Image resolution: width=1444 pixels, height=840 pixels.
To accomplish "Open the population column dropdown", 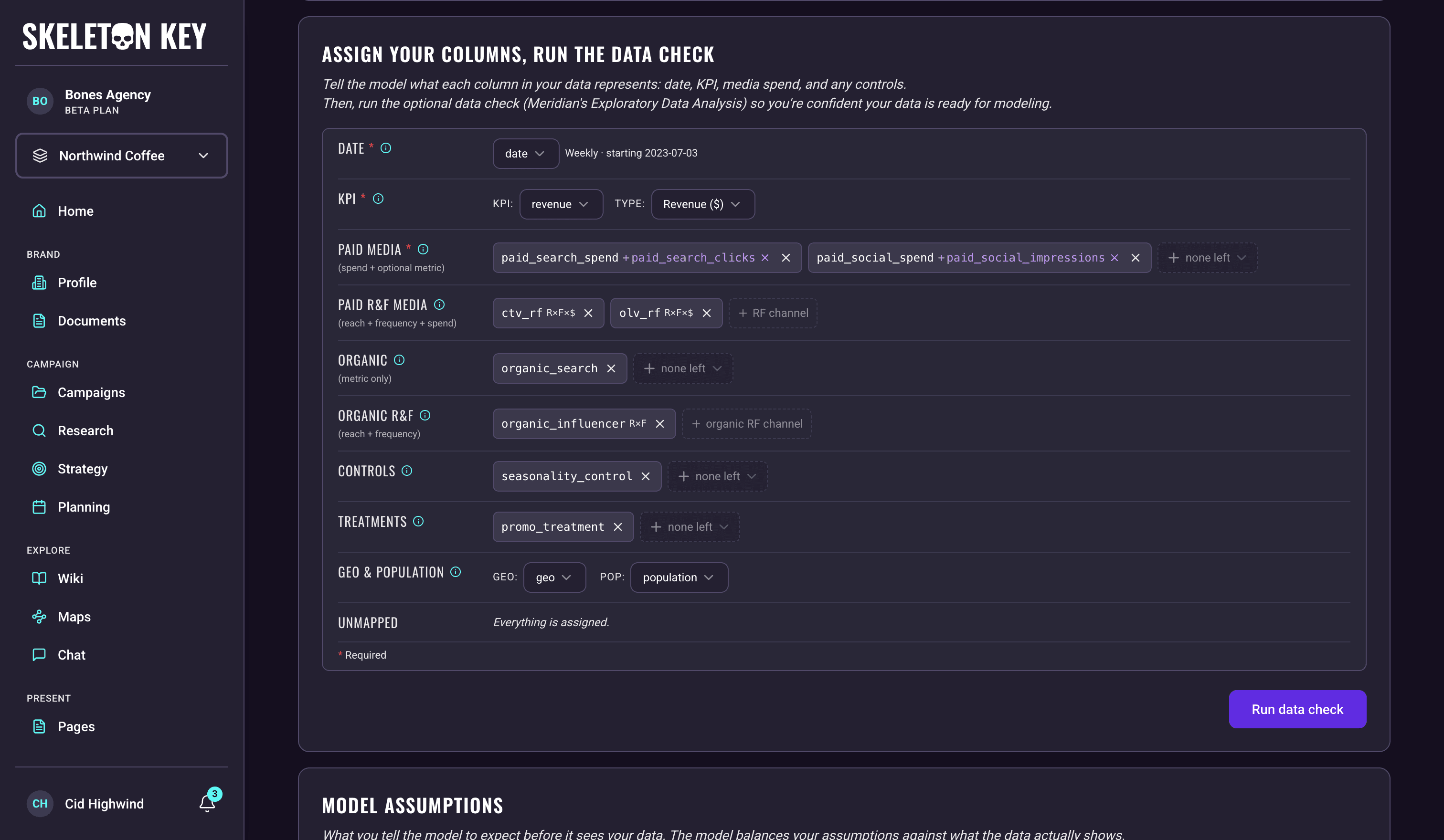I will (679, 577).
